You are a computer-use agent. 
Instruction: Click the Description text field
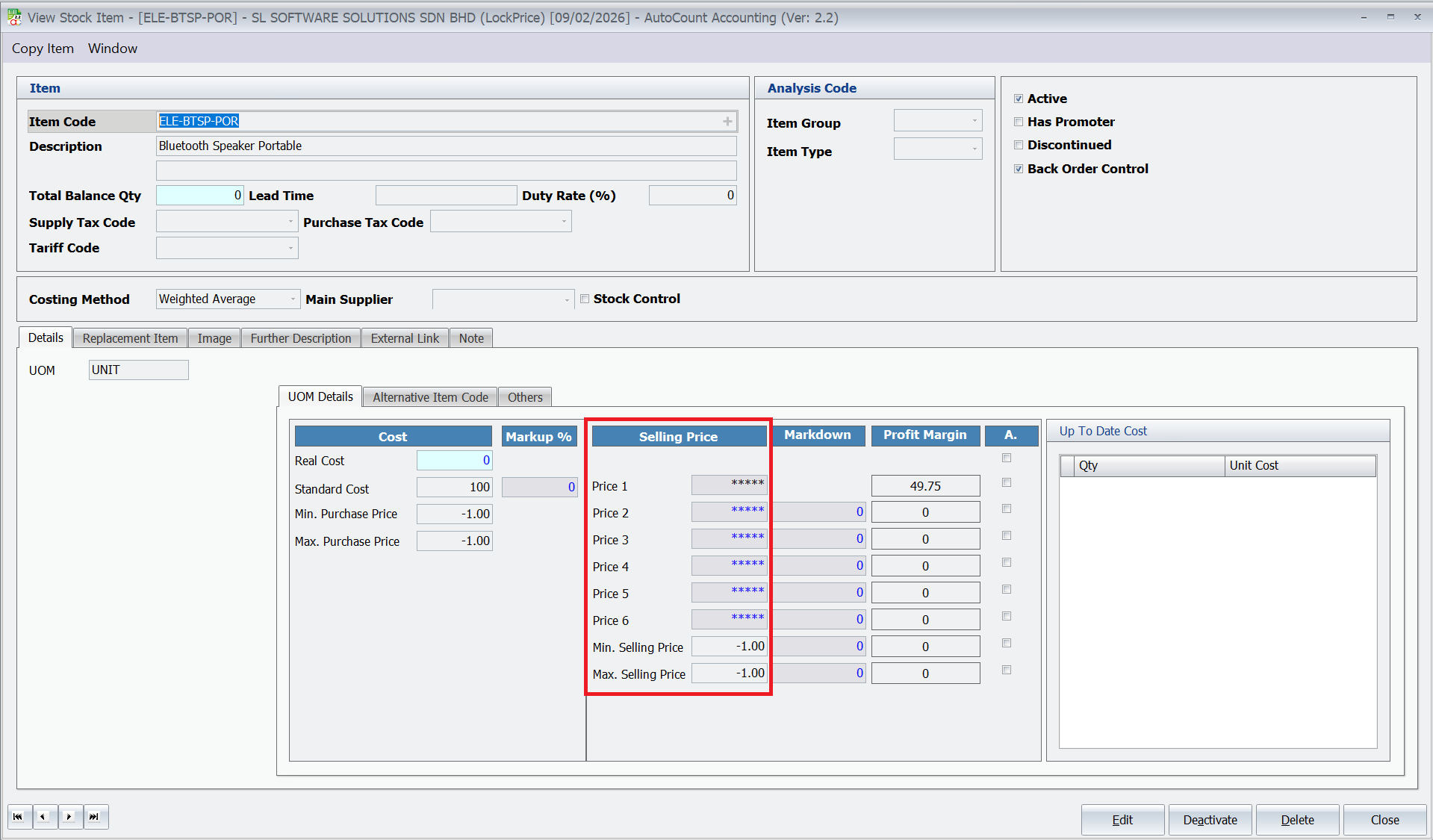(446, 146)
